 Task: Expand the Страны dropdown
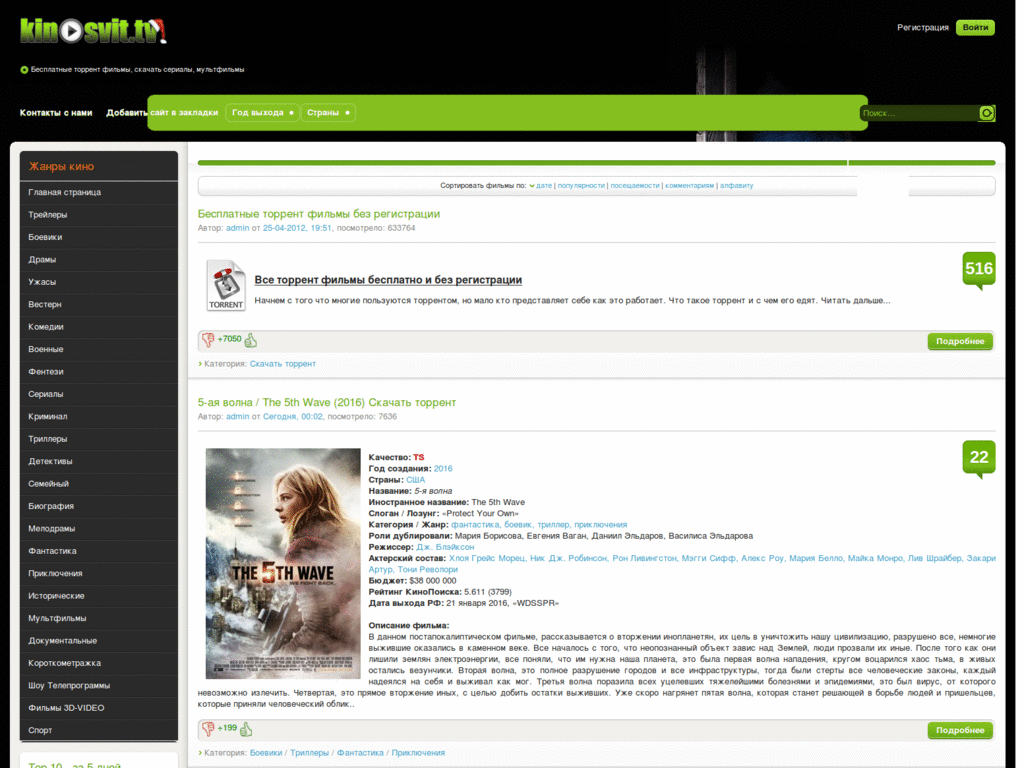pos(328,112)
